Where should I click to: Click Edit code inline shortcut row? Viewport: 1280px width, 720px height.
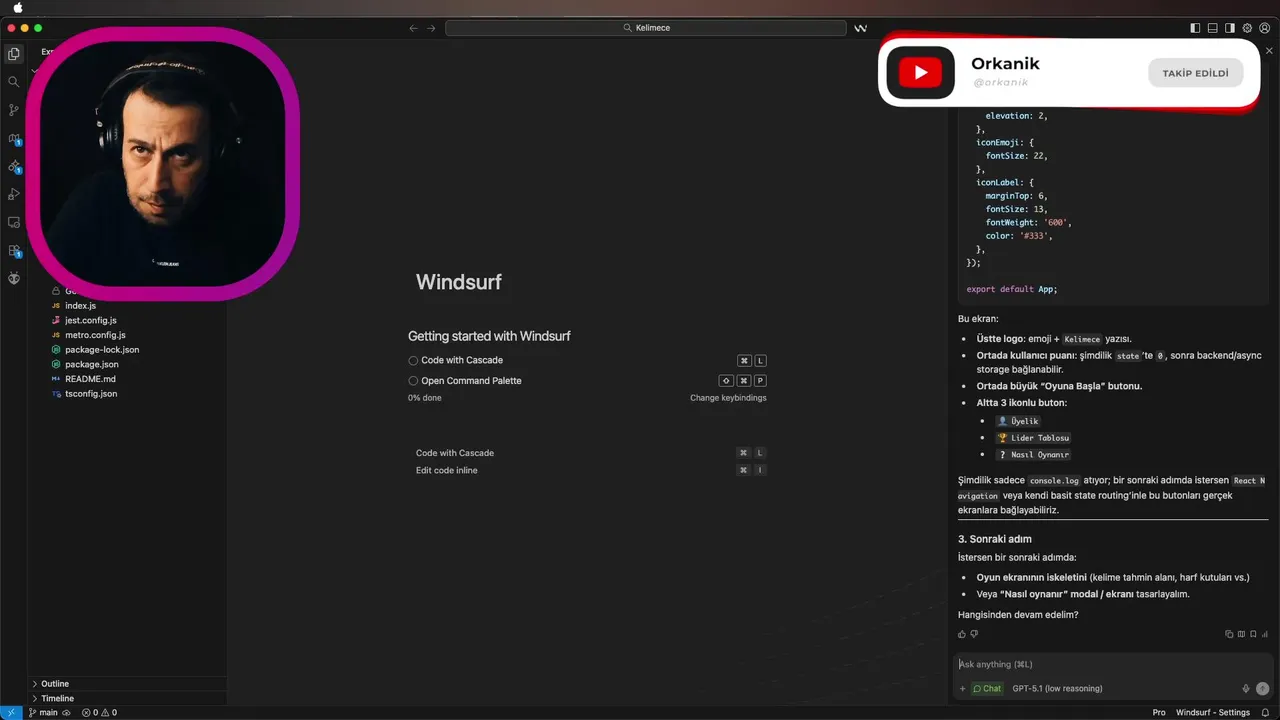coord(590,470)
